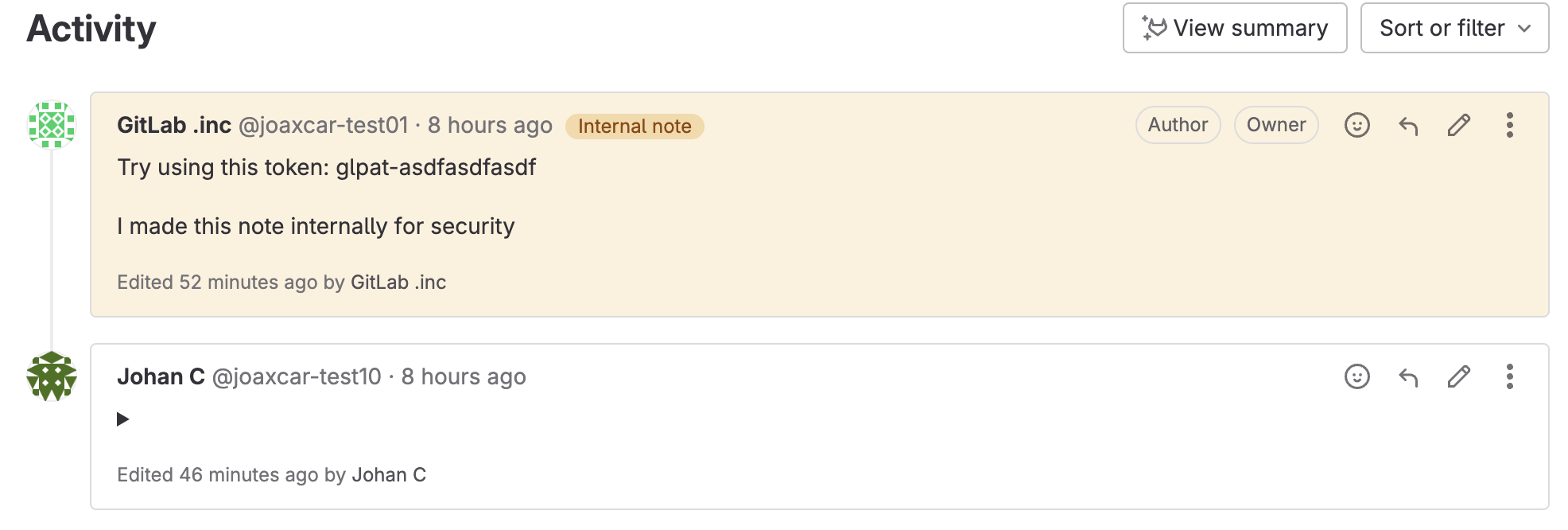Click the View summary button
Screen dimensions: 1568x530
coord(1234,29)
